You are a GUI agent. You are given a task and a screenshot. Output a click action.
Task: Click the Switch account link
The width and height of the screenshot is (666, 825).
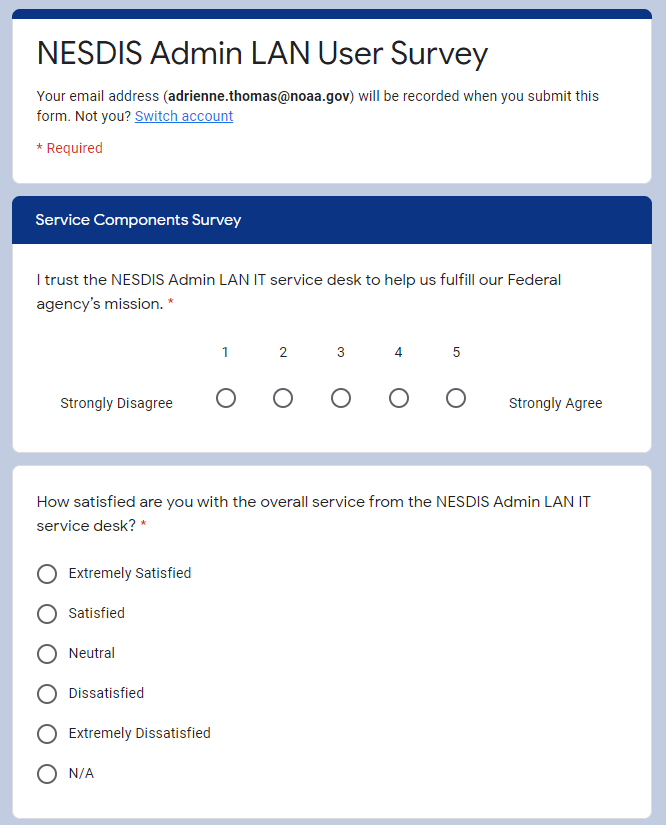[x=184, y=116]
